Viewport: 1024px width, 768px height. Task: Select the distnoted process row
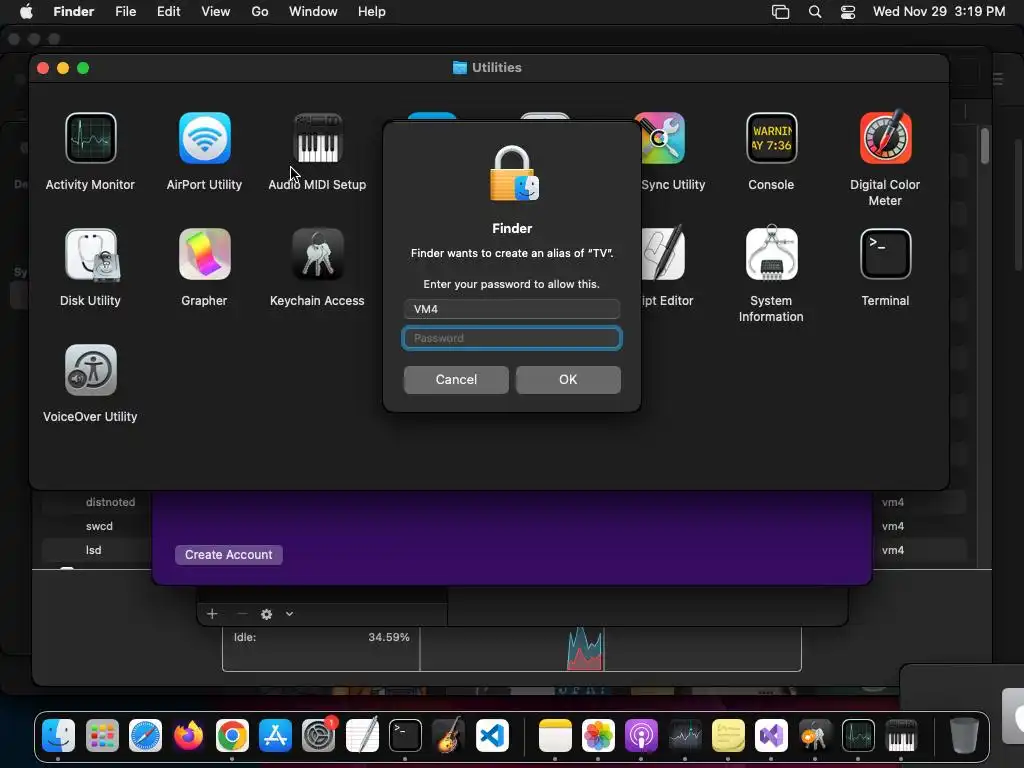[x=110, y=502]
